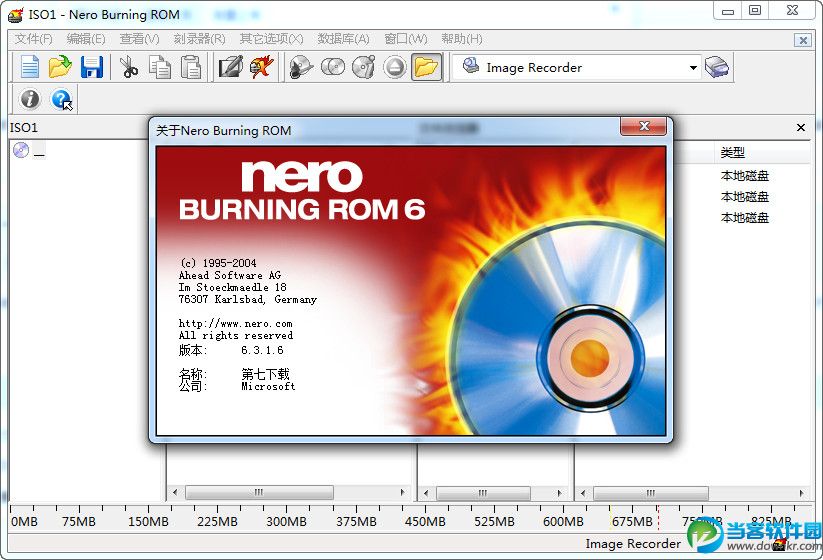
Task: Click the red dashed capacity limit marker
Action: tap(658, 517)
